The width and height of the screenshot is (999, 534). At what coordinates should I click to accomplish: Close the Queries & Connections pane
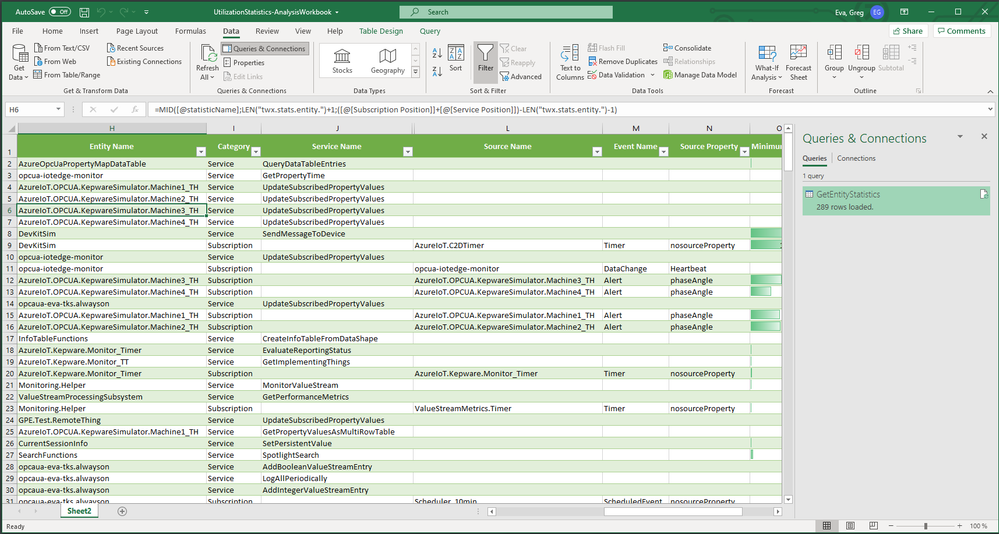[x=984, y=137]
